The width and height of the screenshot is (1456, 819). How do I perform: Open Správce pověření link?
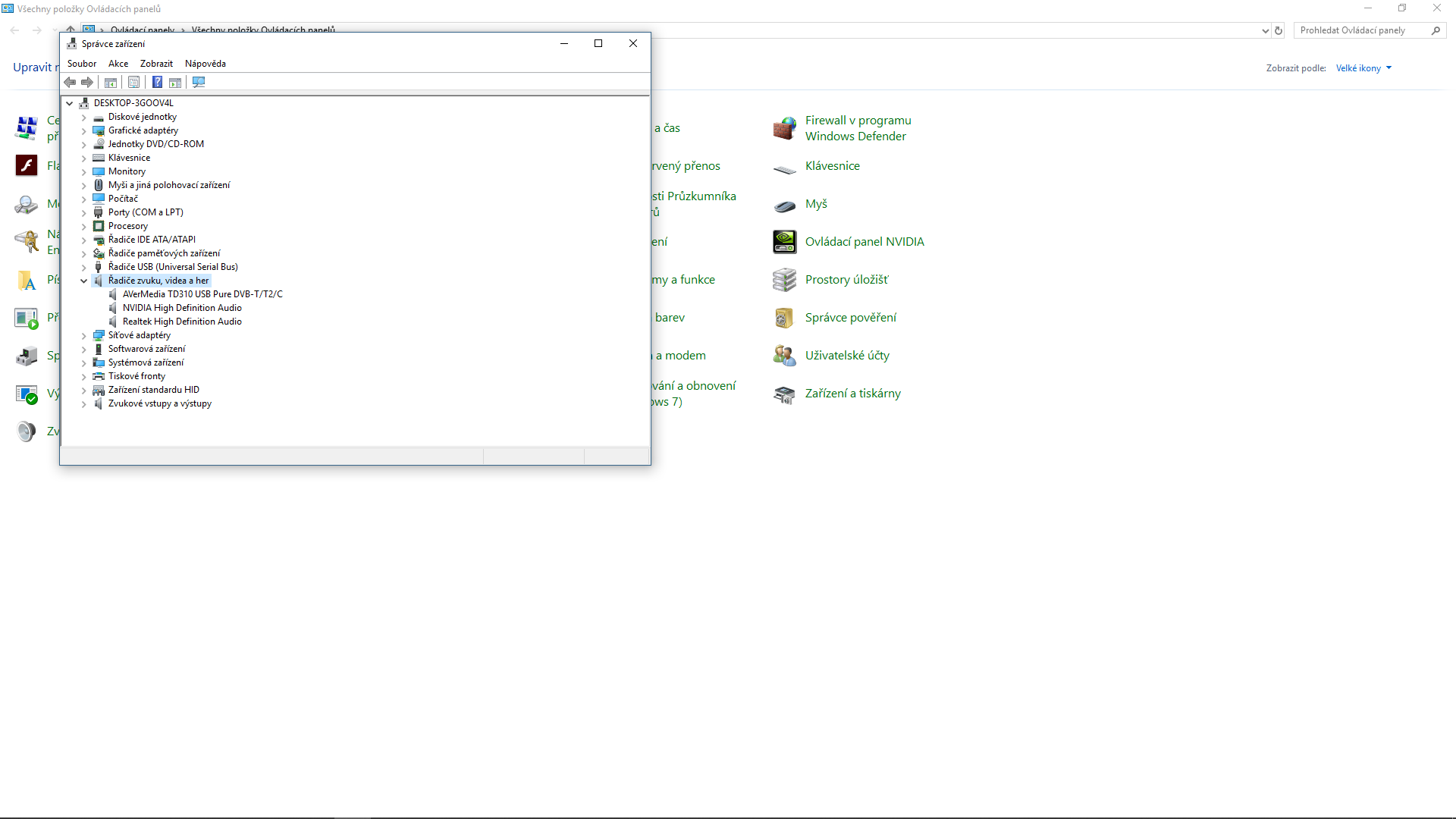(850, 318)
